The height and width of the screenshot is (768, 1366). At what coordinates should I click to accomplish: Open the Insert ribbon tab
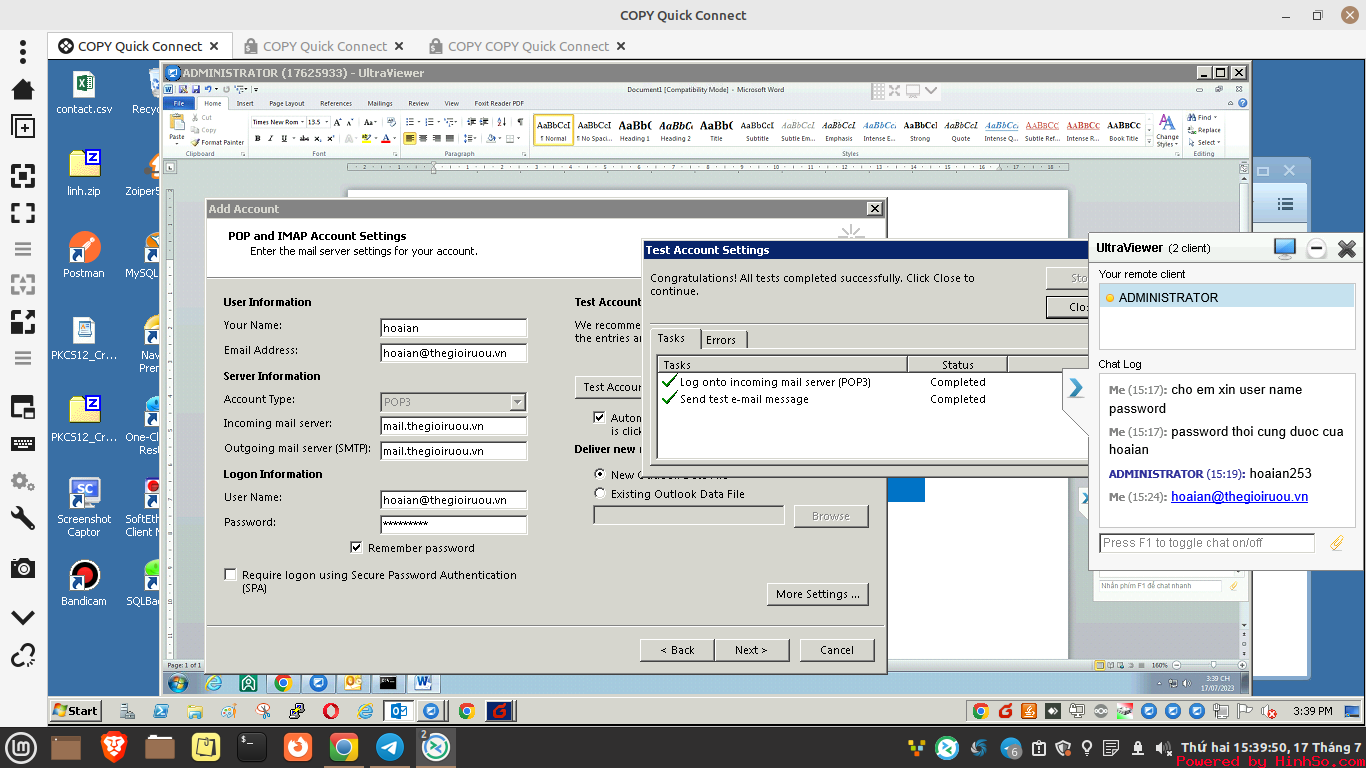[245, 103]
